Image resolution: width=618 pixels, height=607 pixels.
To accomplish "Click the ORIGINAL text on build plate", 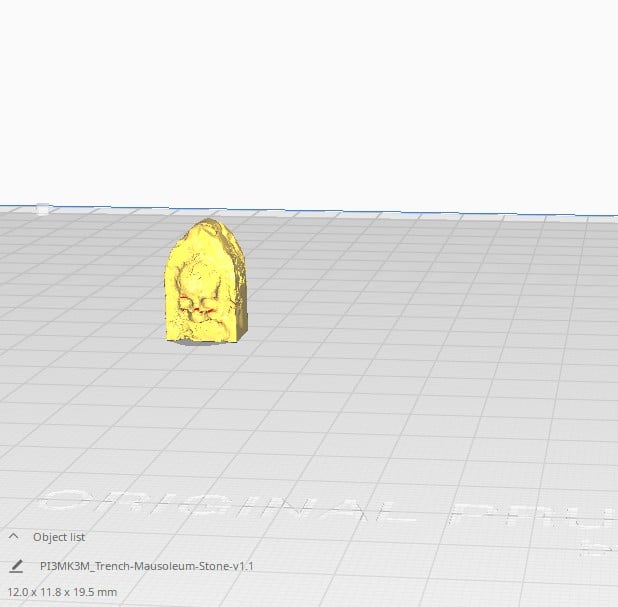I will pos(227,505).
